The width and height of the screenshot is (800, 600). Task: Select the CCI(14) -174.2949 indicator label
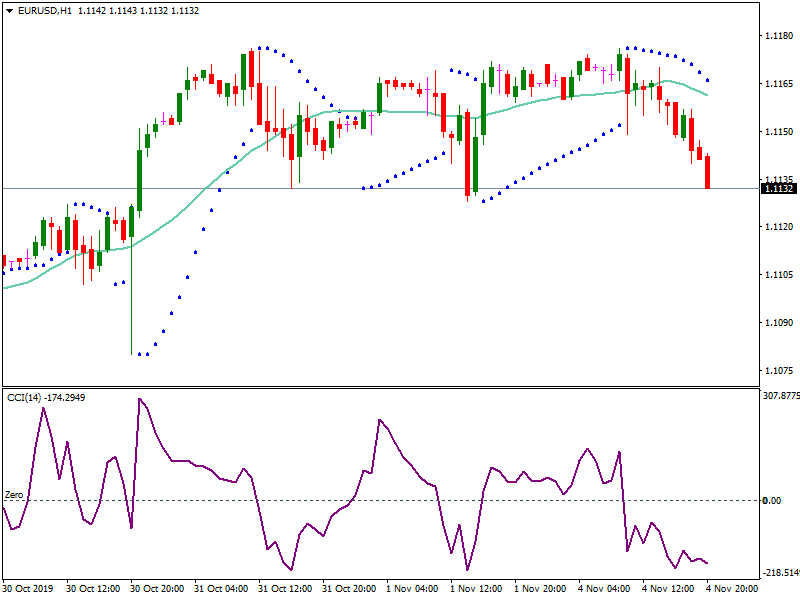click(x=46, y=397)
